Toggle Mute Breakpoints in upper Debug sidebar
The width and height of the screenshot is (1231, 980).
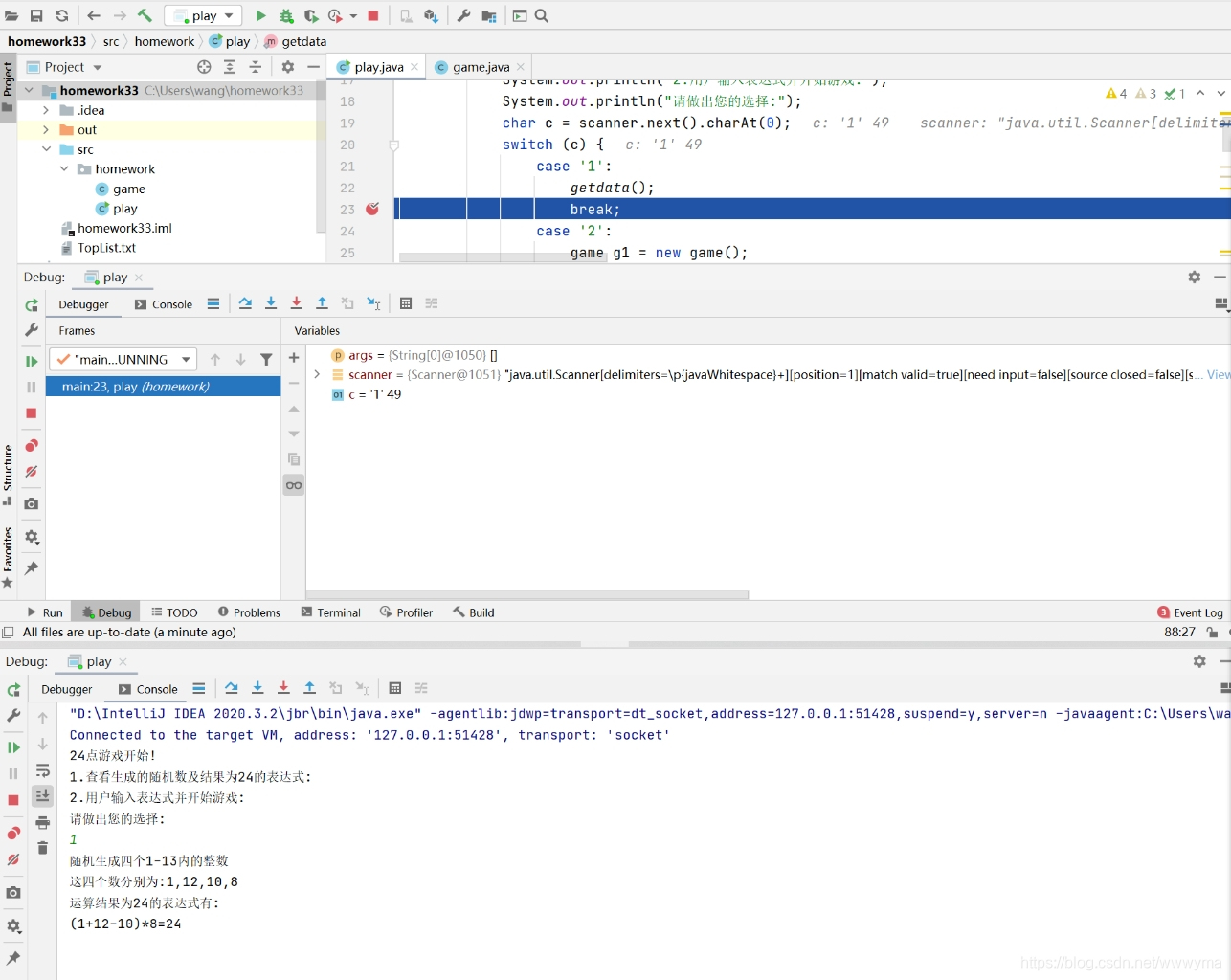pos(32,472)
